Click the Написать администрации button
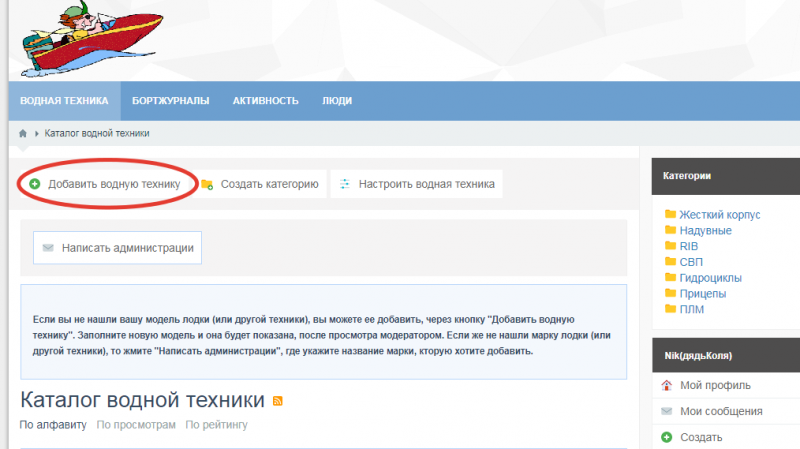Screen dimensions: 800x449 [x=117, y=247]
